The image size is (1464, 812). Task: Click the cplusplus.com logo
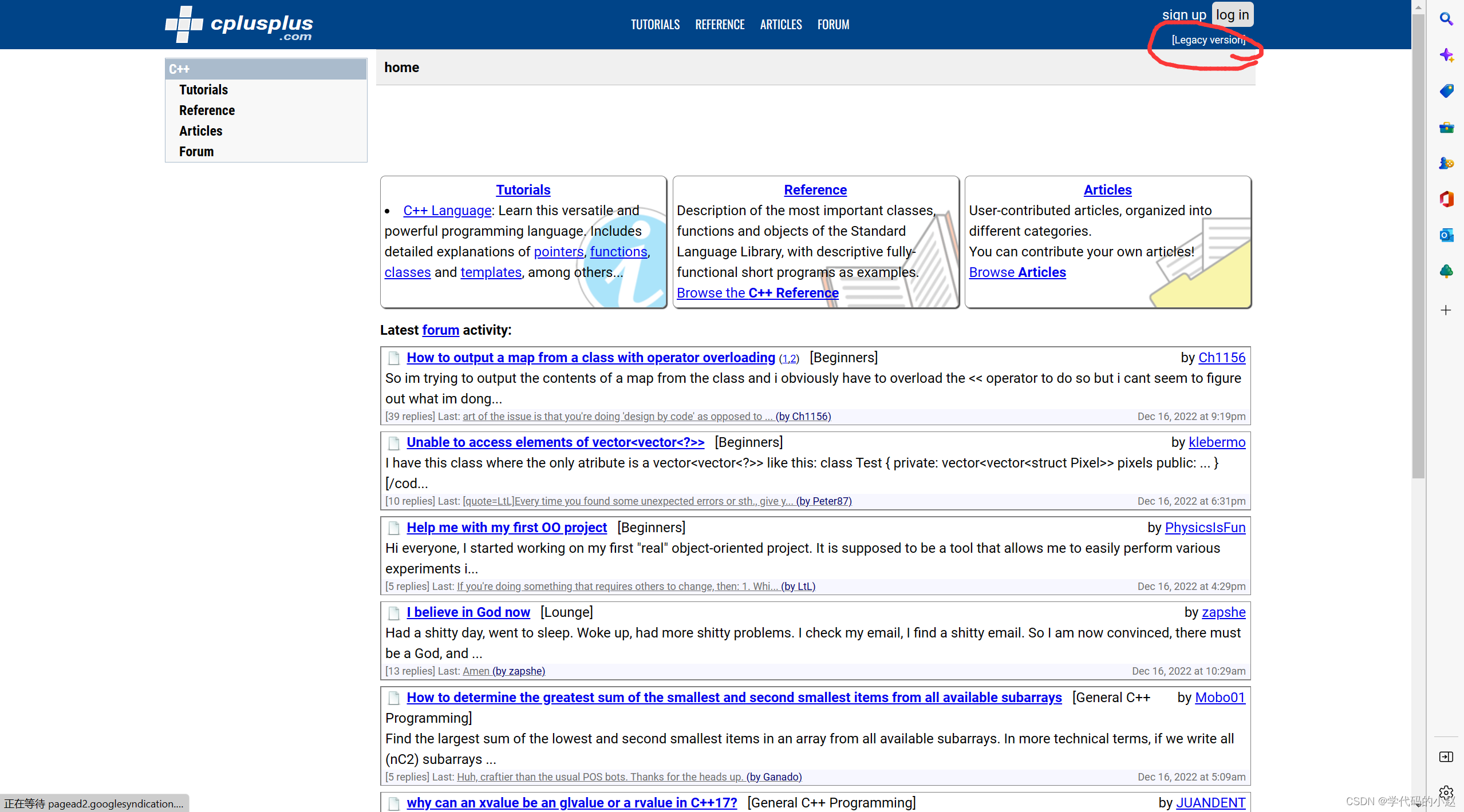pyautogui.click(x=239, y=25)
